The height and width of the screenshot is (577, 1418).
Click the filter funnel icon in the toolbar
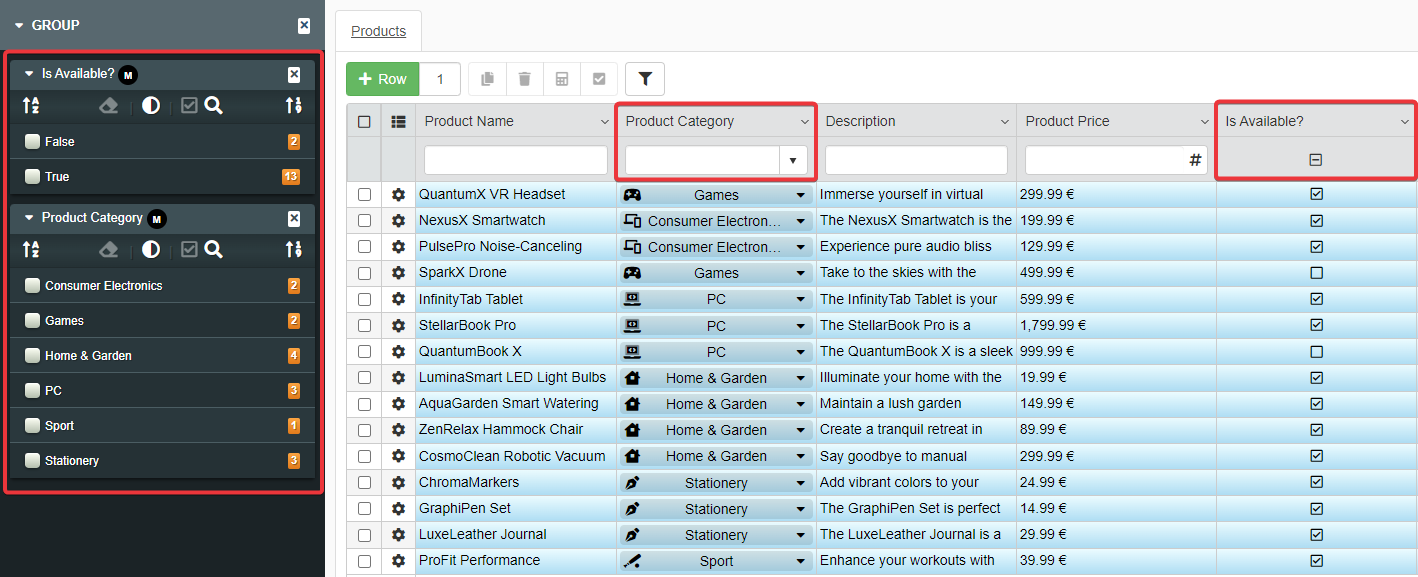pyautogui.click(x=645, y=79)
